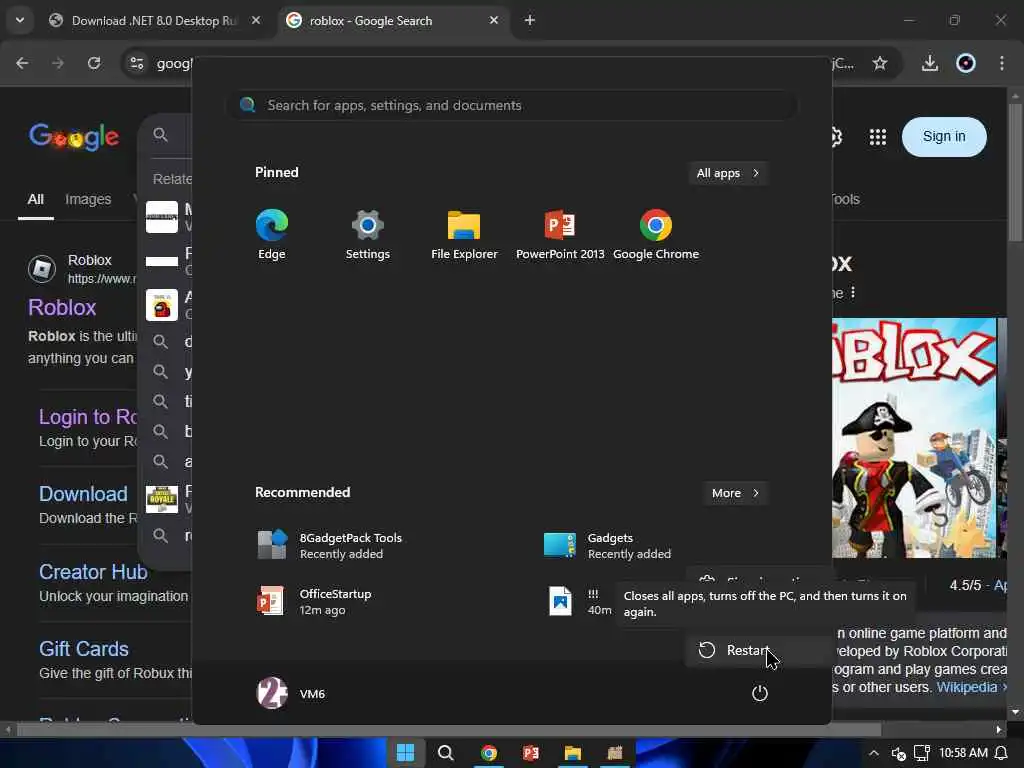
Task: Open the tab search dropdown in Chrome
Action: (20, 20)
